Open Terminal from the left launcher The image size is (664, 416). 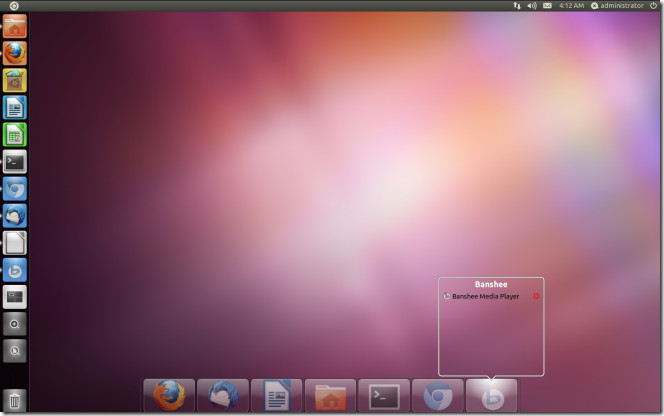[15, 162]
